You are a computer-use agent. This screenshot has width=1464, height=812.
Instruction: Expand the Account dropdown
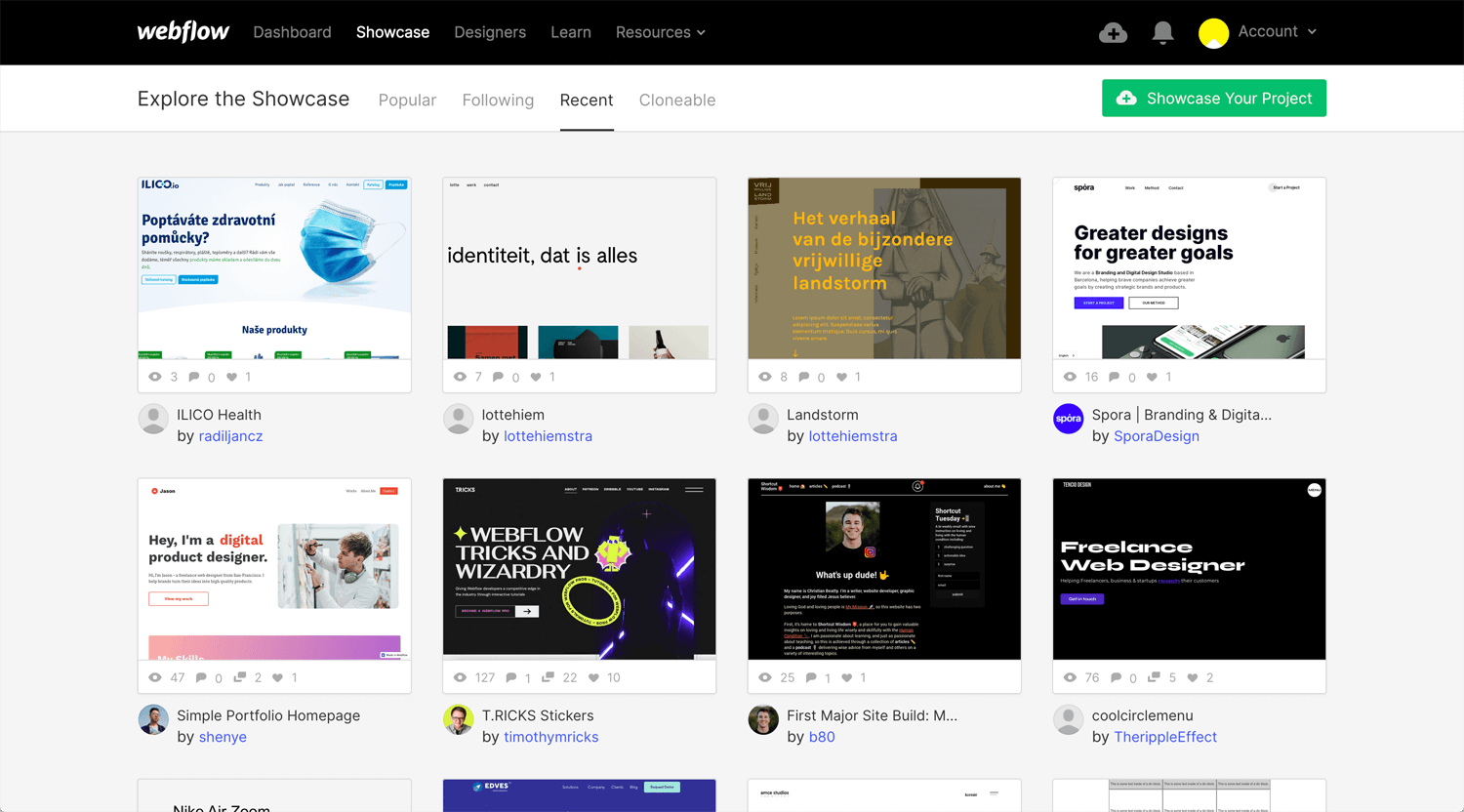(1278, 32)
